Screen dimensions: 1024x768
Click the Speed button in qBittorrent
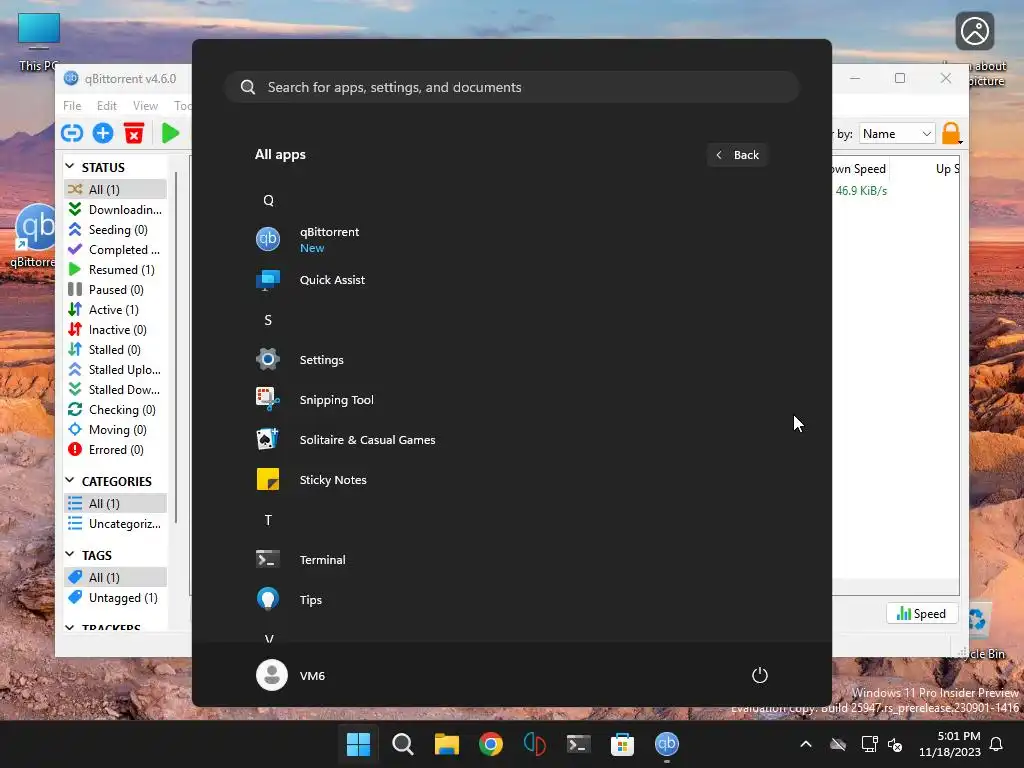point(921,614)
